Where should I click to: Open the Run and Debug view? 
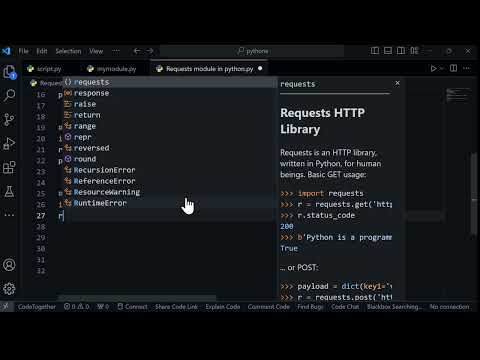click(x=9, y=143)
